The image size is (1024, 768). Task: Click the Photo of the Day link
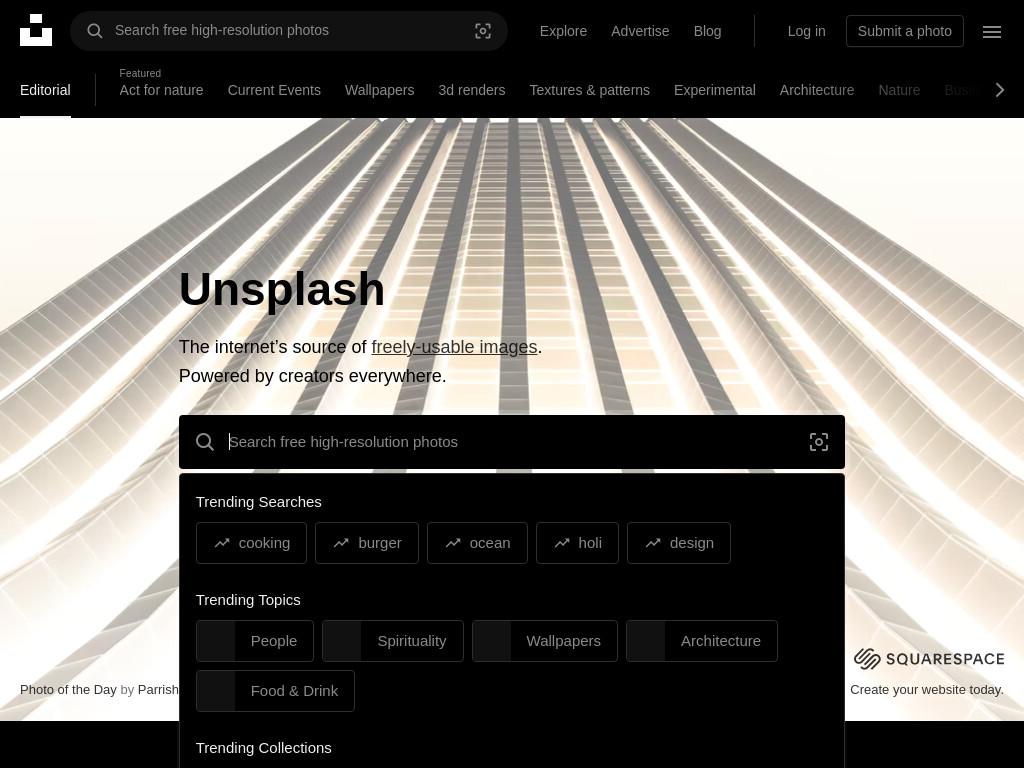click(x=68, y=690)
